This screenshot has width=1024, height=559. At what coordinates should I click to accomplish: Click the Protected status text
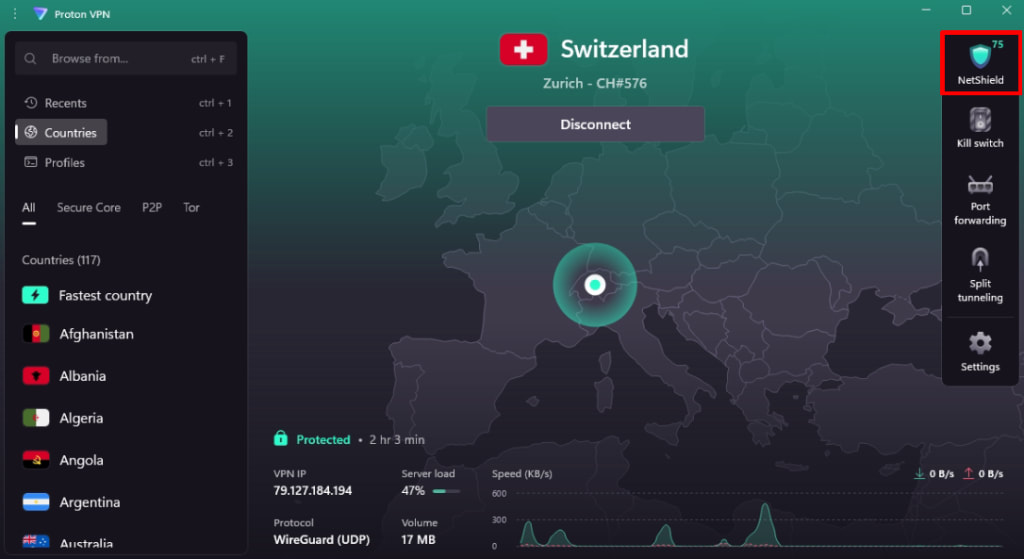pyautogui.click(x=323, y=439)
